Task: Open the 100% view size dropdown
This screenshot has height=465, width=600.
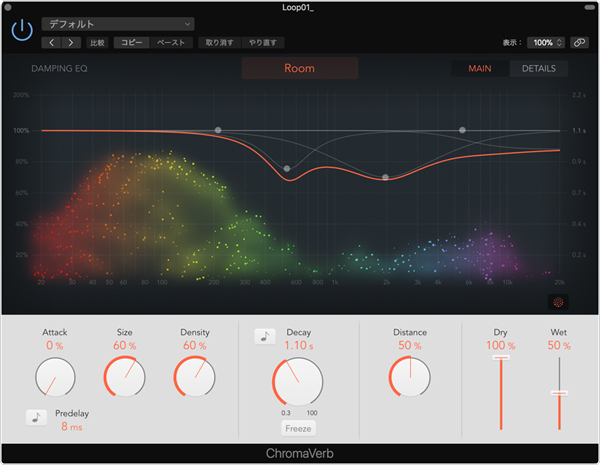Action: coord(546,42)
